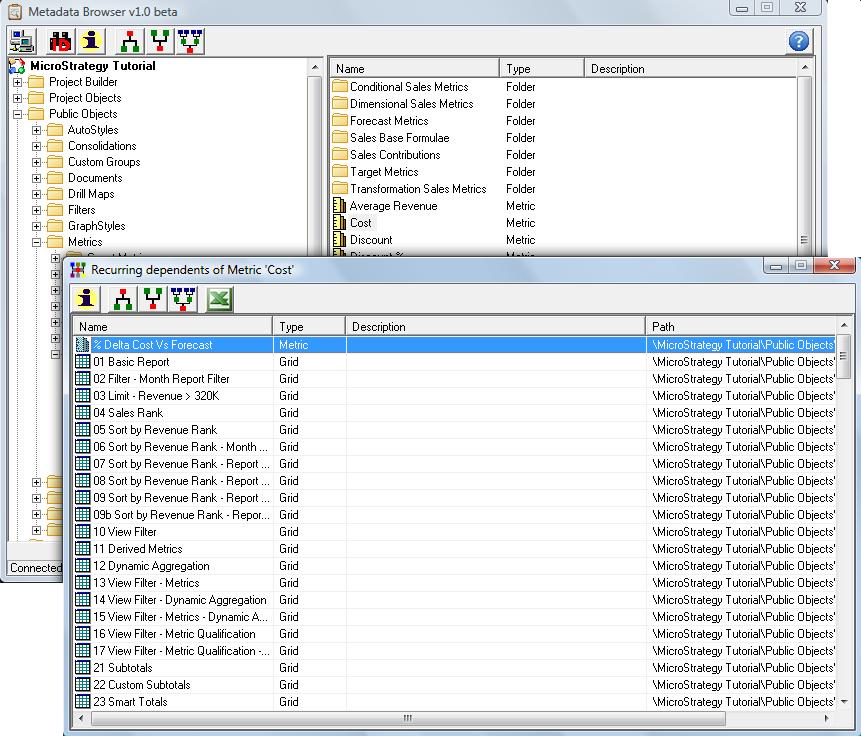The height and width of the screenshot is (736, 861).
Task: Expand the AutoStyles folder node
Action: 36,130
